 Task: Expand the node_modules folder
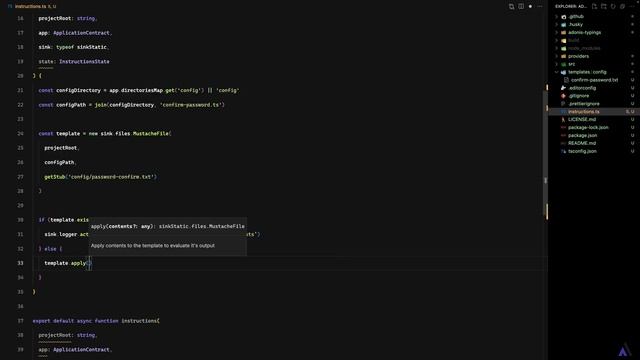click(x=557, y=48)
